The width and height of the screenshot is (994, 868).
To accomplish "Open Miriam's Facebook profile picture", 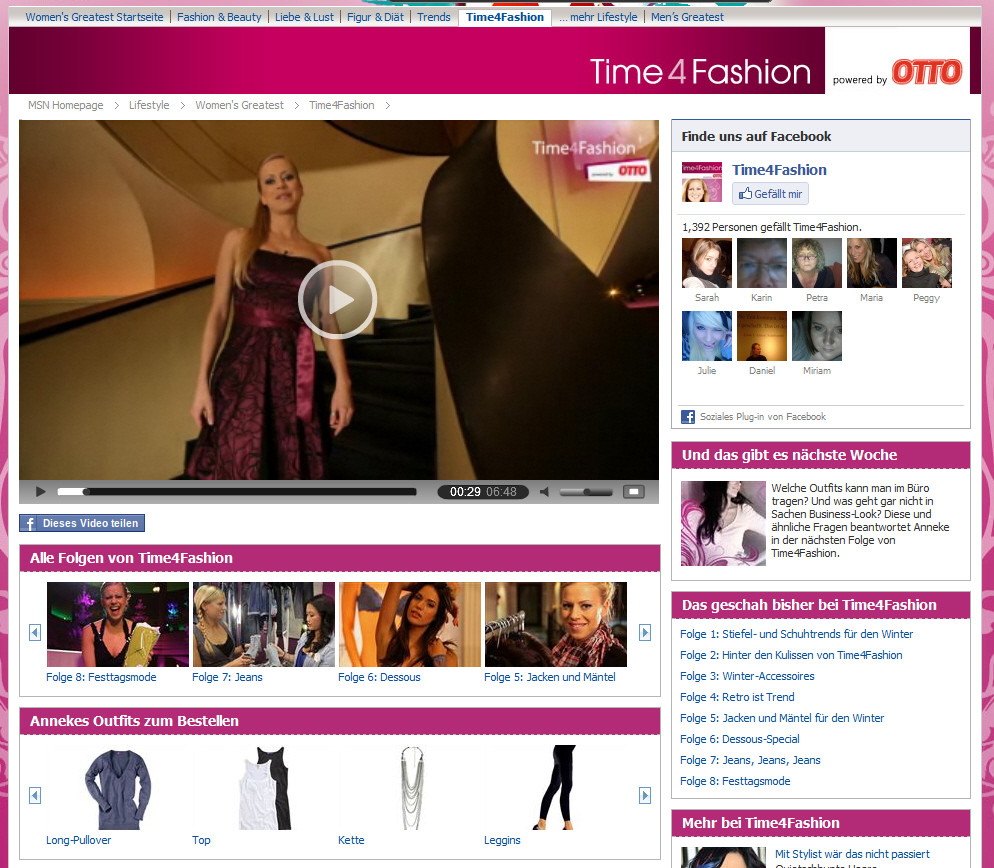I will click(817, 336).
